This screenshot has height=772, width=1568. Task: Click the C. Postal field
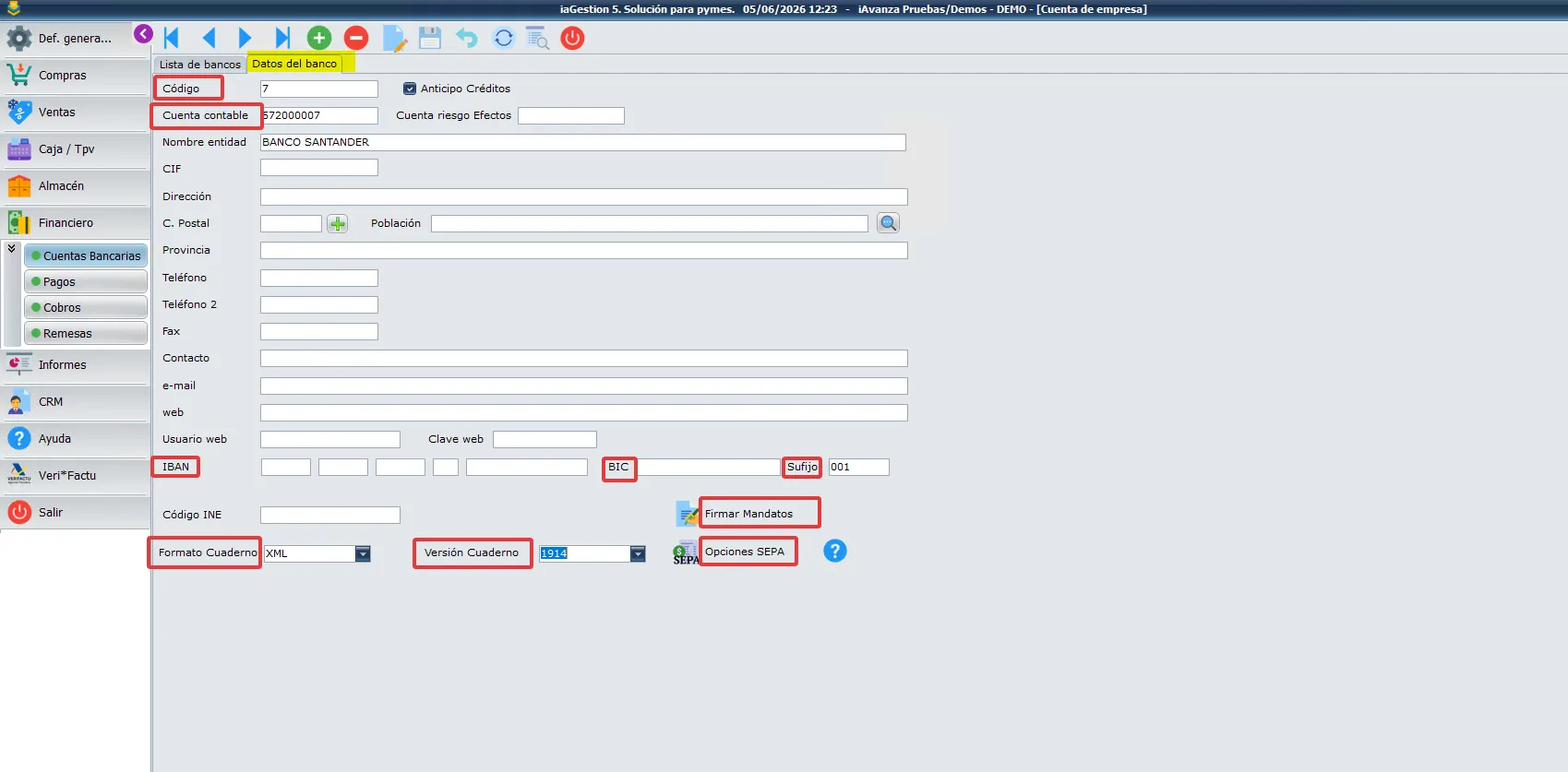click(291, 223)
